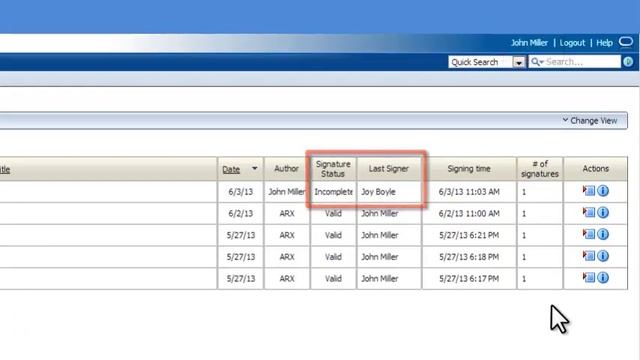Click the 6/2/13 11:00 AM signing time
The width and height of the screenshot is (640, 360).
469,213
